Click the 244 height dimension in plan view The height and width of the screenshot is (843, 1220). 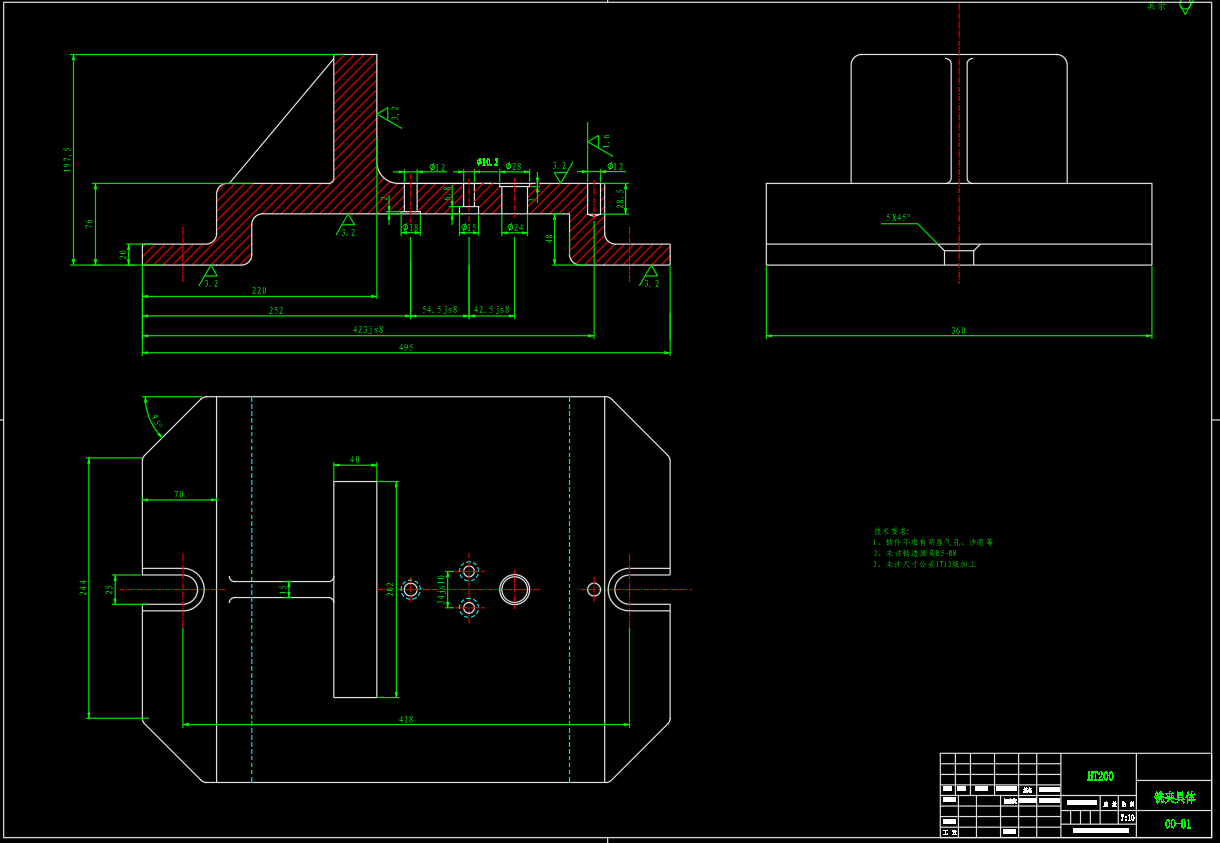84,588
